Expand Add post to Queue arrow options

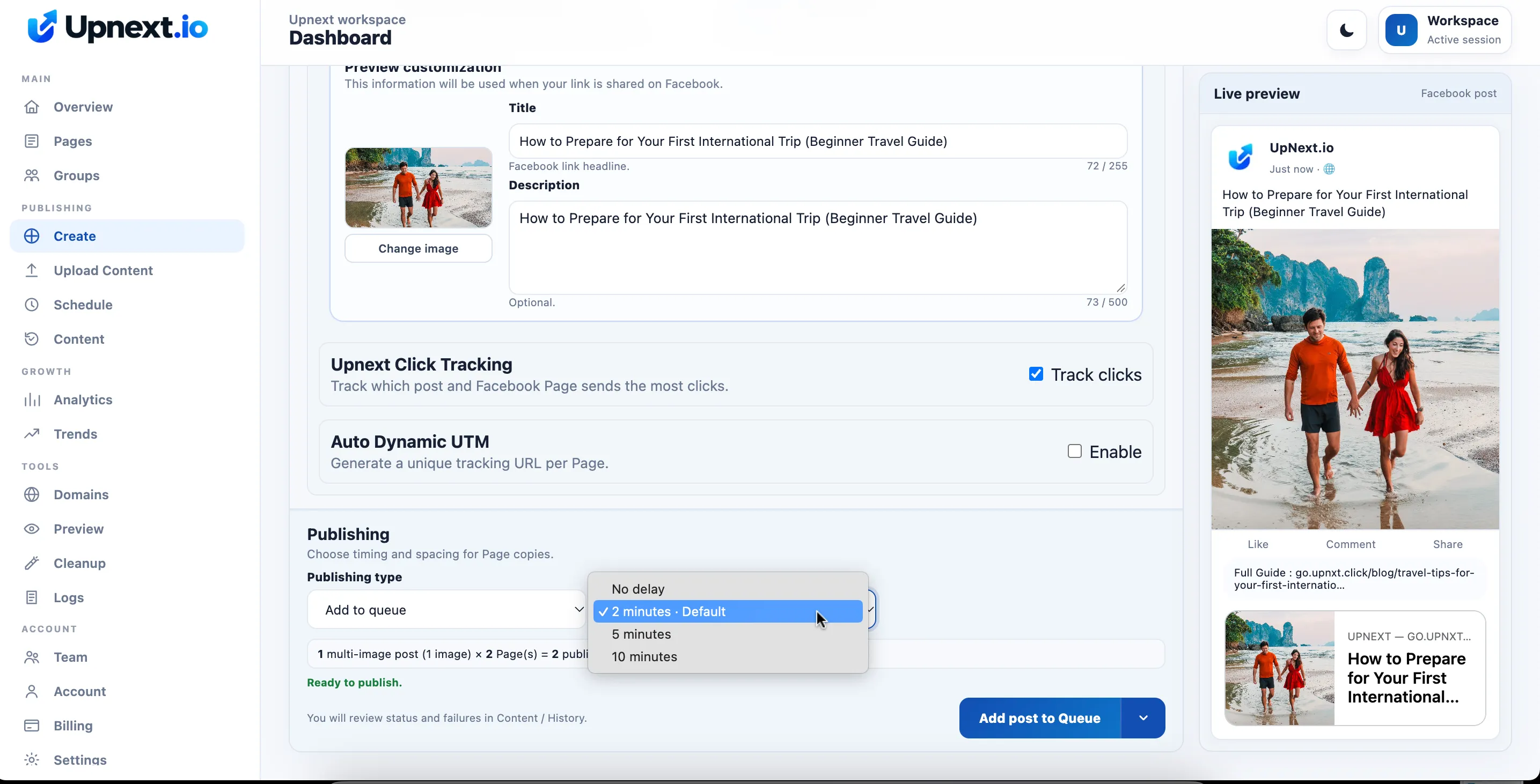pos(1143,718)
